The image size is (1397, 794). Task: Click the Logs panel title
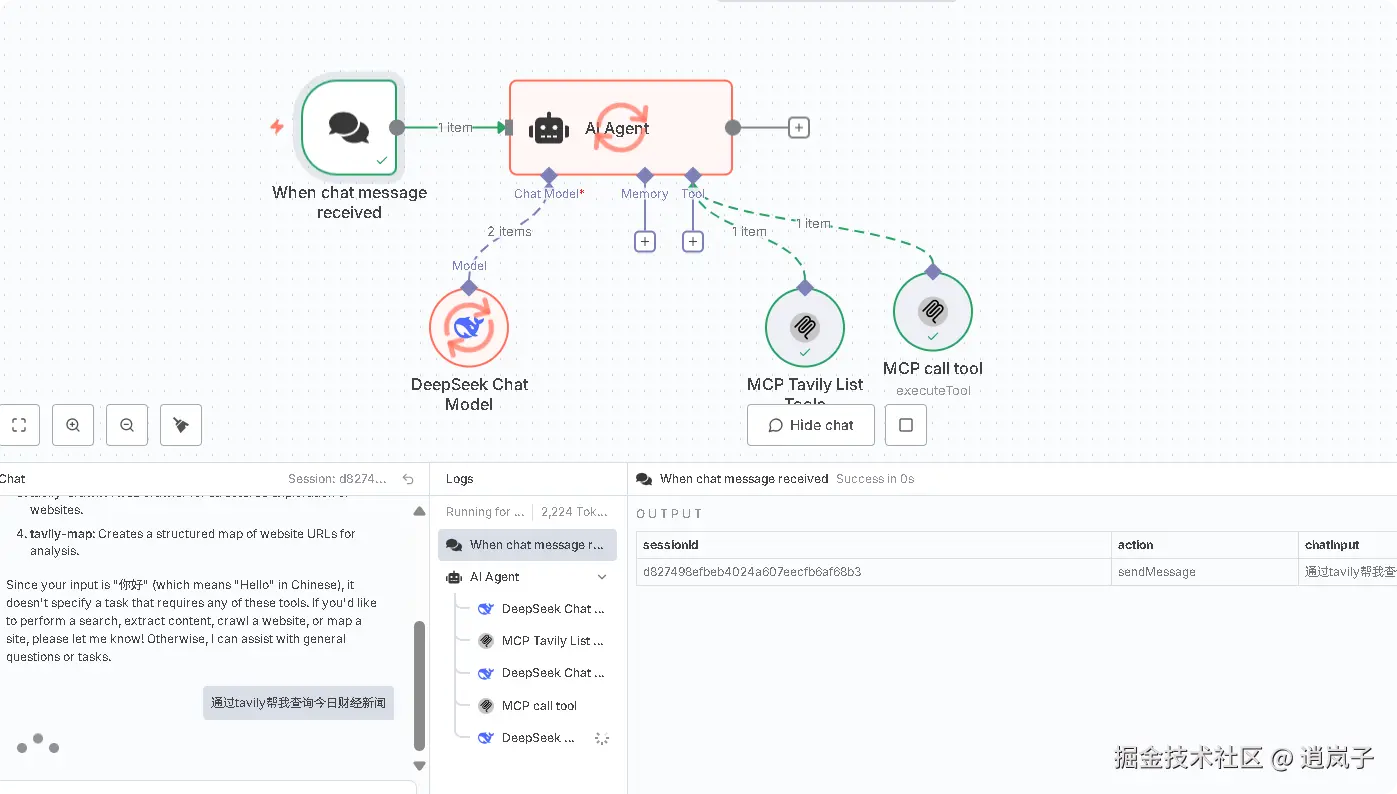(460, 479)
